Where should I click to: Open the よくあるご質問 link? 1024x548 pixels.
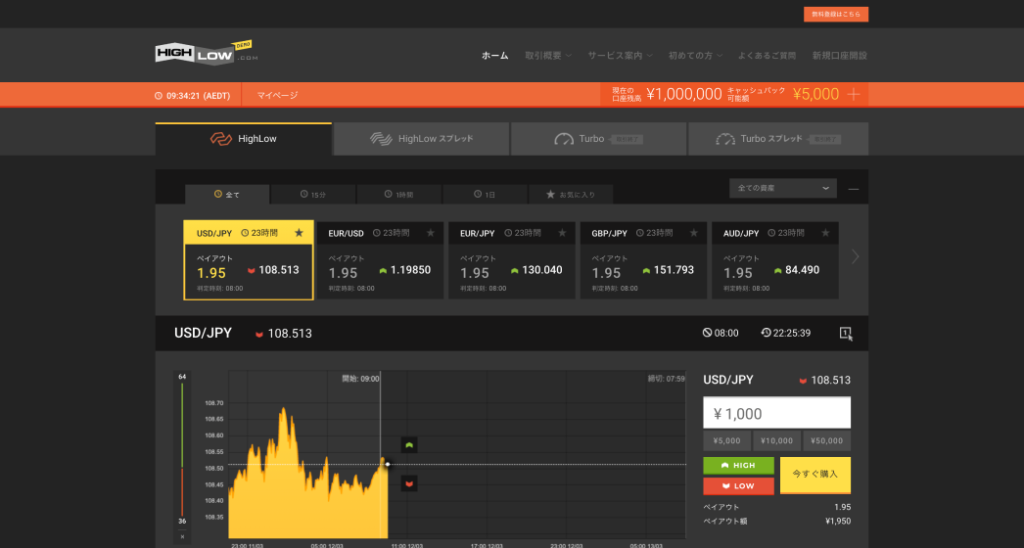(767, 56)
